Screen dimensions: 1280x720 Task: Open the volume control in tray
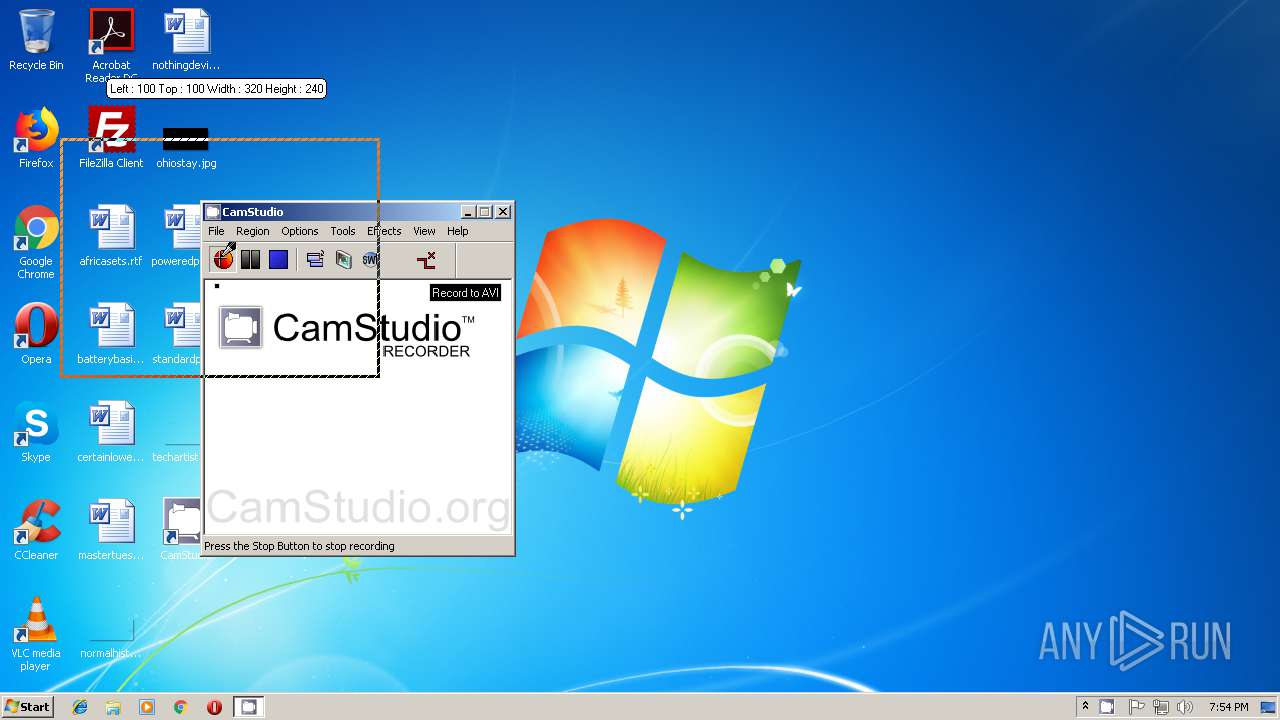click(x=1185, y=707)
